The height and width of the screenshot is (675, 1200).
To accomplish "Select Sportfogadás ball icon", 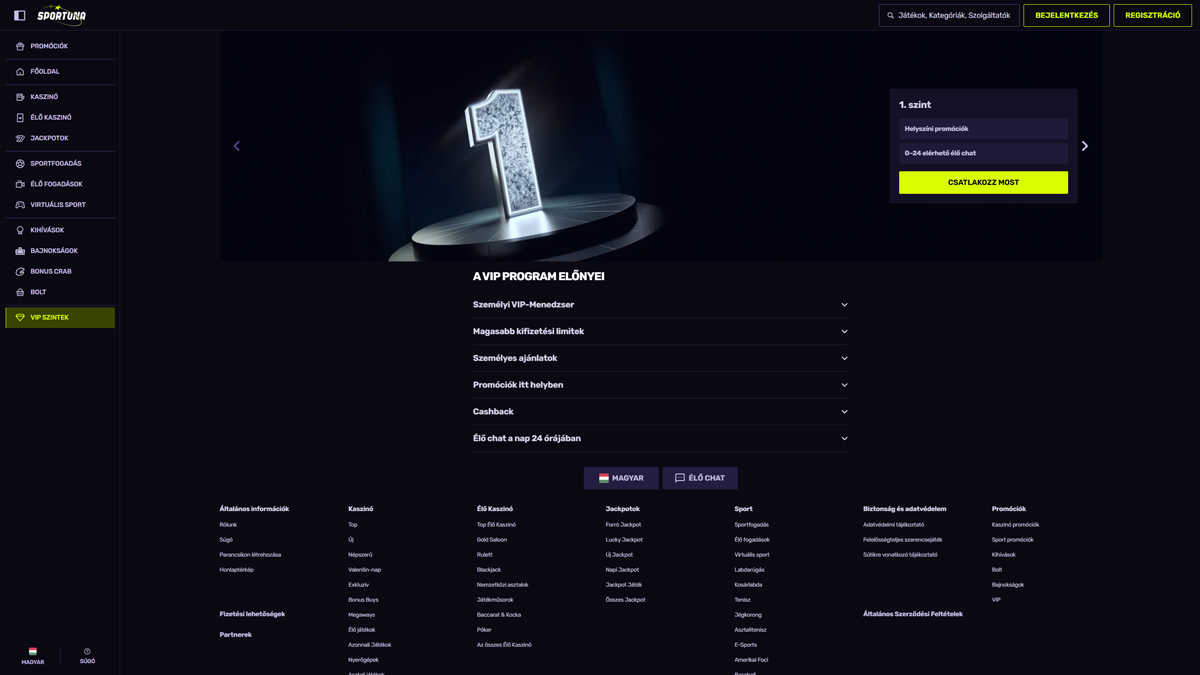I will pyautogui.click(x=20, y=164).
